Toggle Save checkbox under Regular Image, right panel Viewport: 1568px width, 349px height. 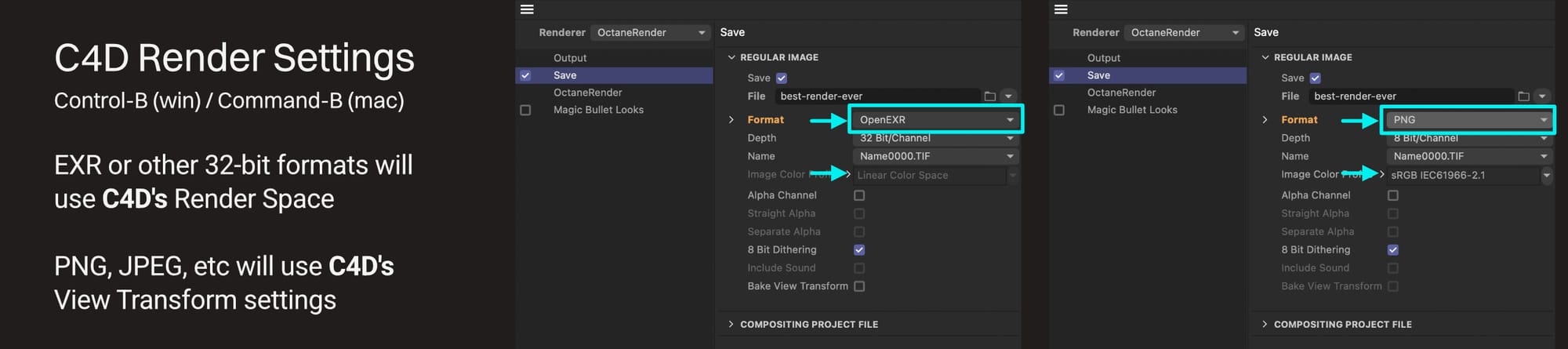[x=1316, y=78]
